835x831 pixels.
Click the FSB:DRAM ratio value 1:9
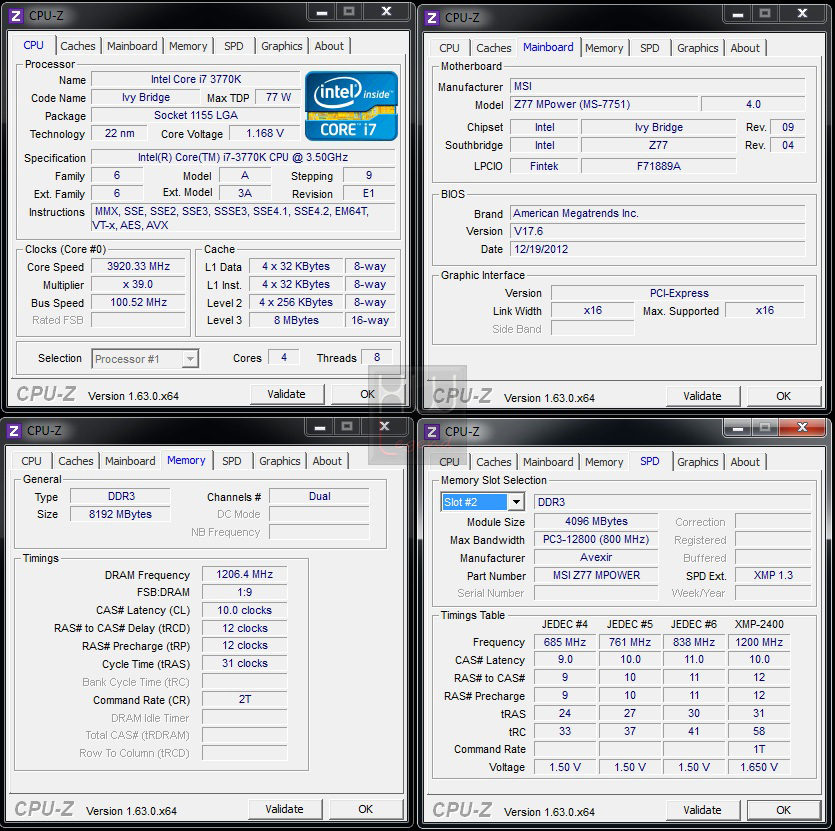pos(244,592)
